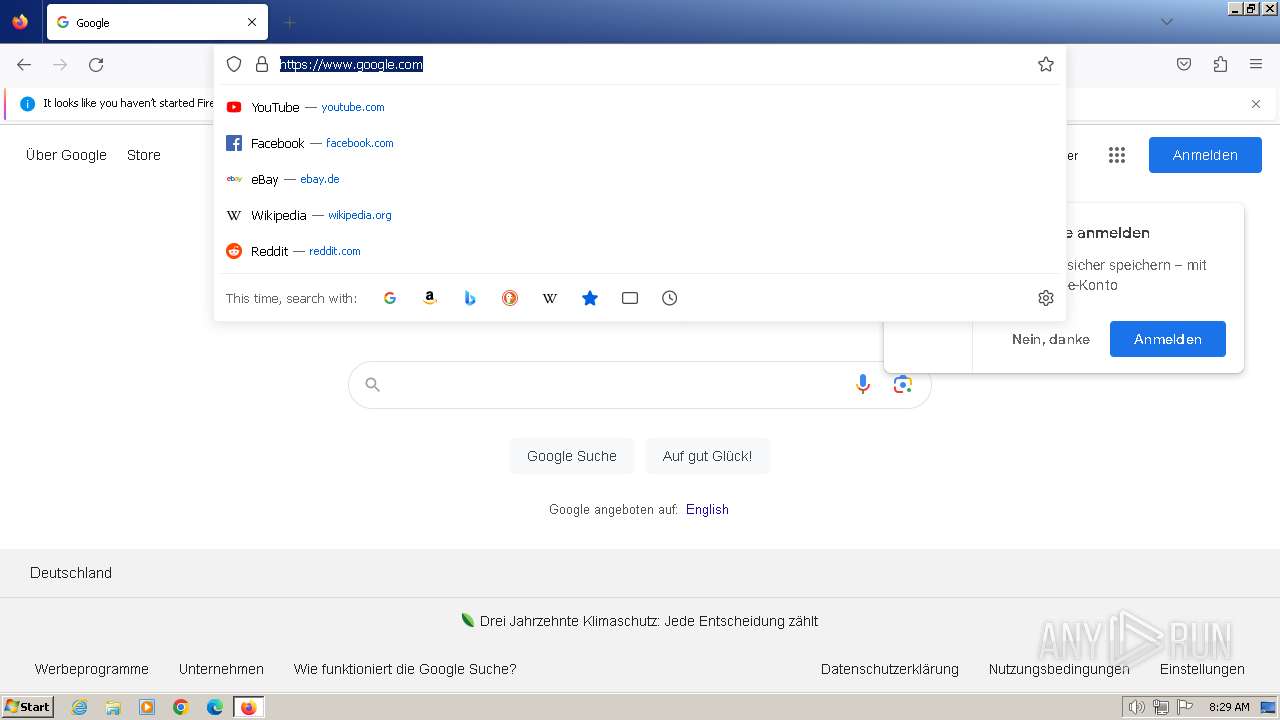The image size is (1280, 720).
Task: Click the taskbar clock 8:29 AM
Action: point(1229,707)
